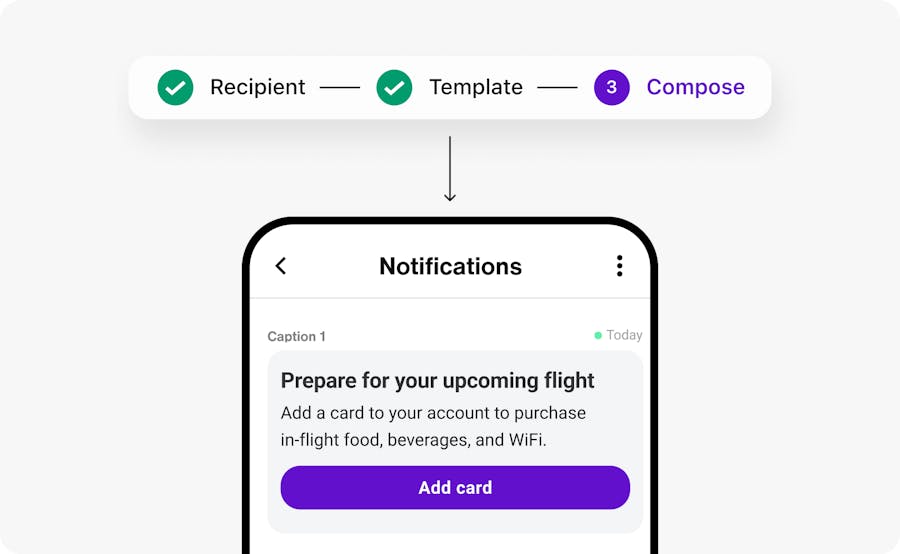Go to the Template step
This screenshot has height=554, width=900.
click(x=475, y=87)
